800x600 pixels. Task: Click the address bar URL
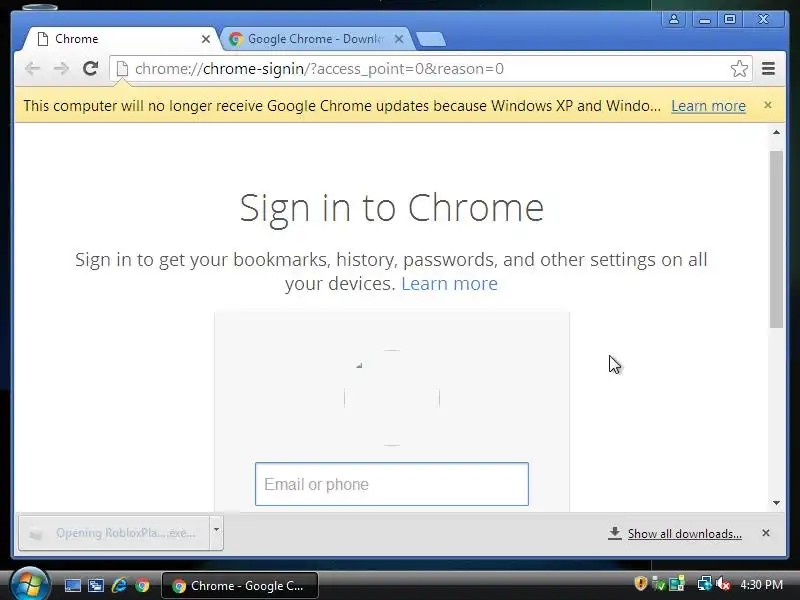coord(319,68)
